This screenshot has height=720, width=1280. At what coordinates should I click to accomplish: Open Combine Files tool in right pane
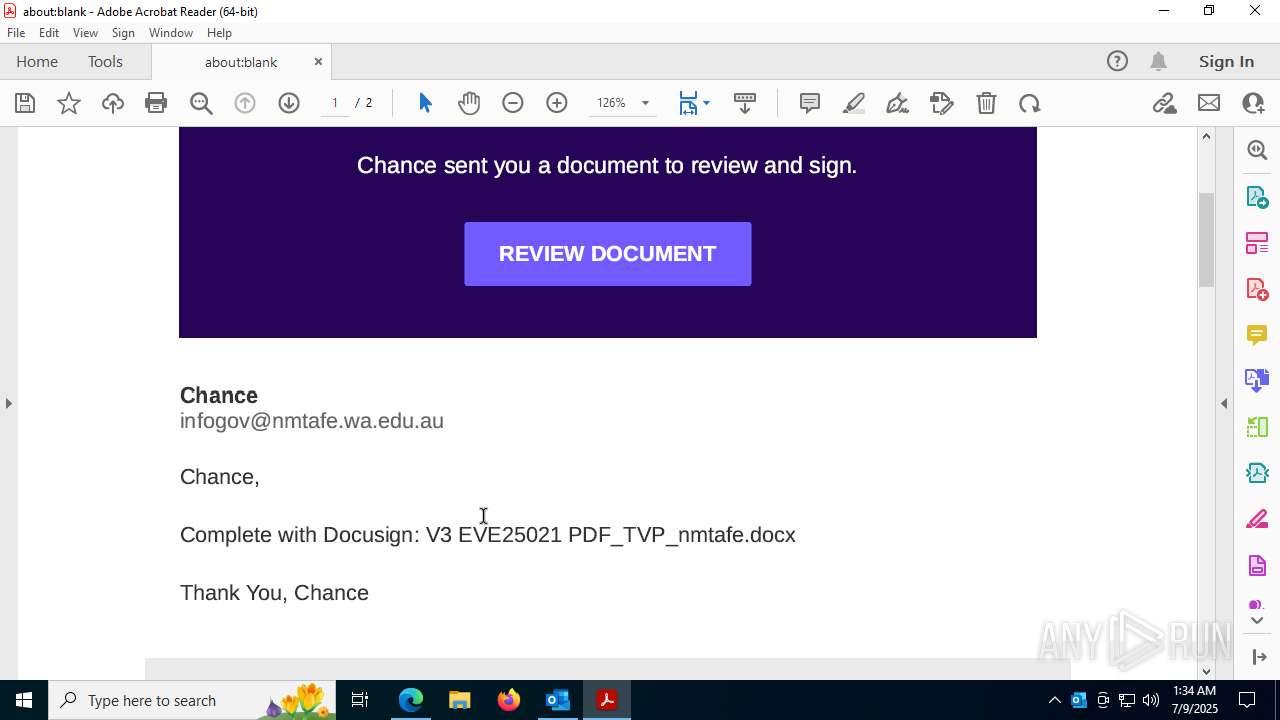[1257, 381]
